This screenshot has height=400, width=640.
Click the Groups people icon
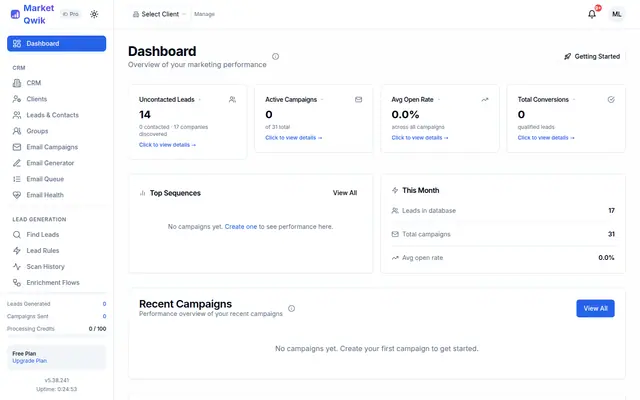17,131
